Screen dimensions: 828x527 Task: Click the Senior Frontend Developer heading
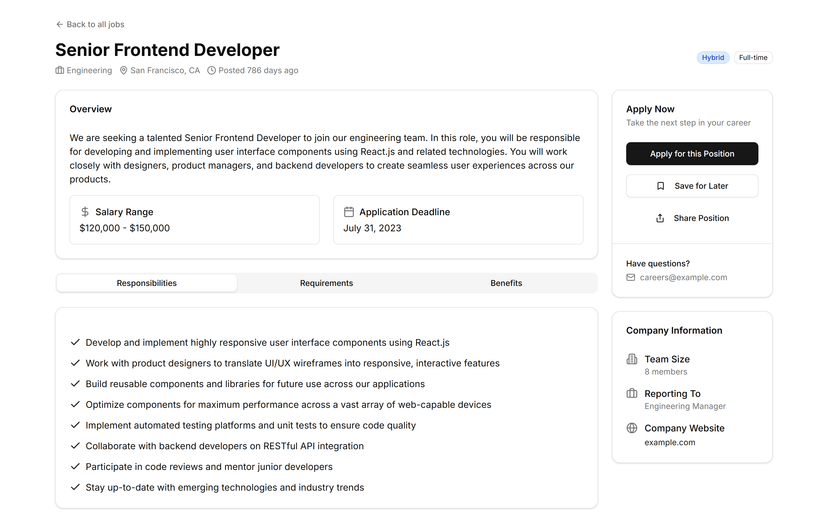pos(167,50)
